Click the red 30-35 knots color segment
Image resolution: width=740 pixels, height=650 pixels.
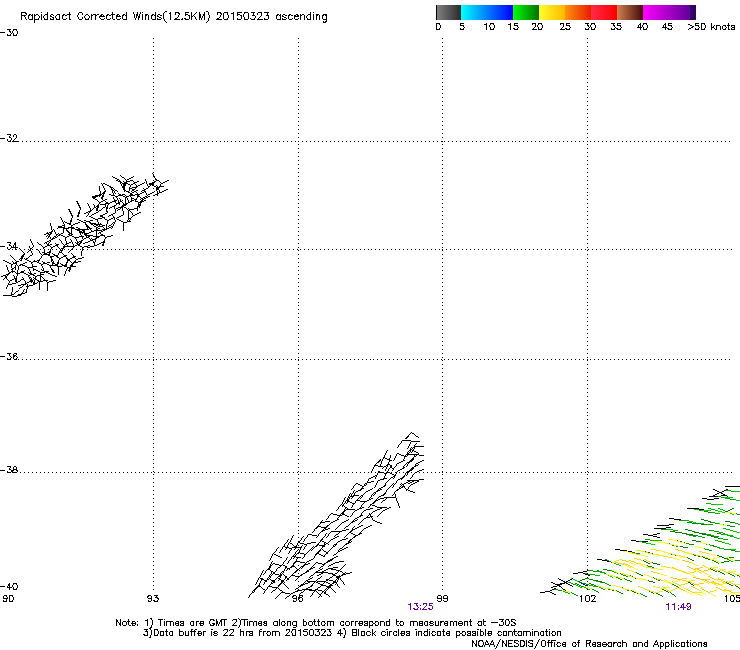pyautogui.click(x=604, y=12)
